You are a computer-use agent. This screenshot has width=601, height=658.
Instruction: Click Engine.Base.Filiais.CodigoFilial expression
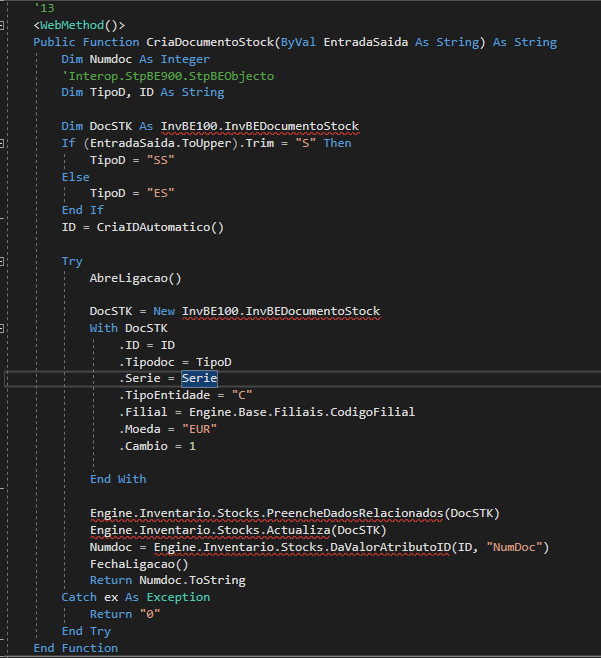[x=298, y=412]
